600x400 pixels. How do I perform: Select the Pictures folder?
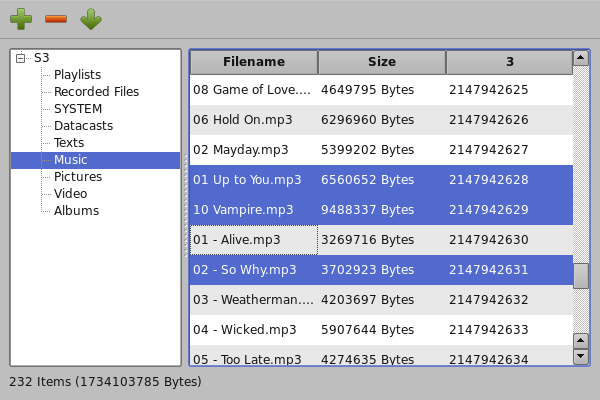[x=78, y=176]
